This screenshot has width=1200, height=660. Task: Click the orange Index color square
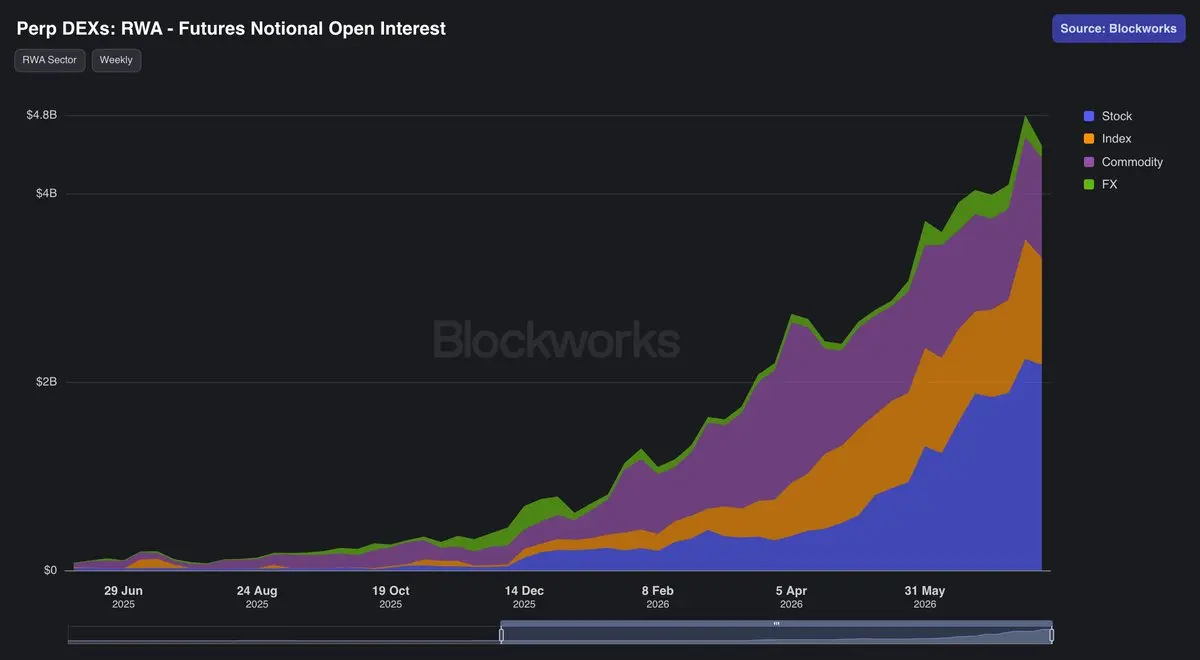click(1089, 139)
